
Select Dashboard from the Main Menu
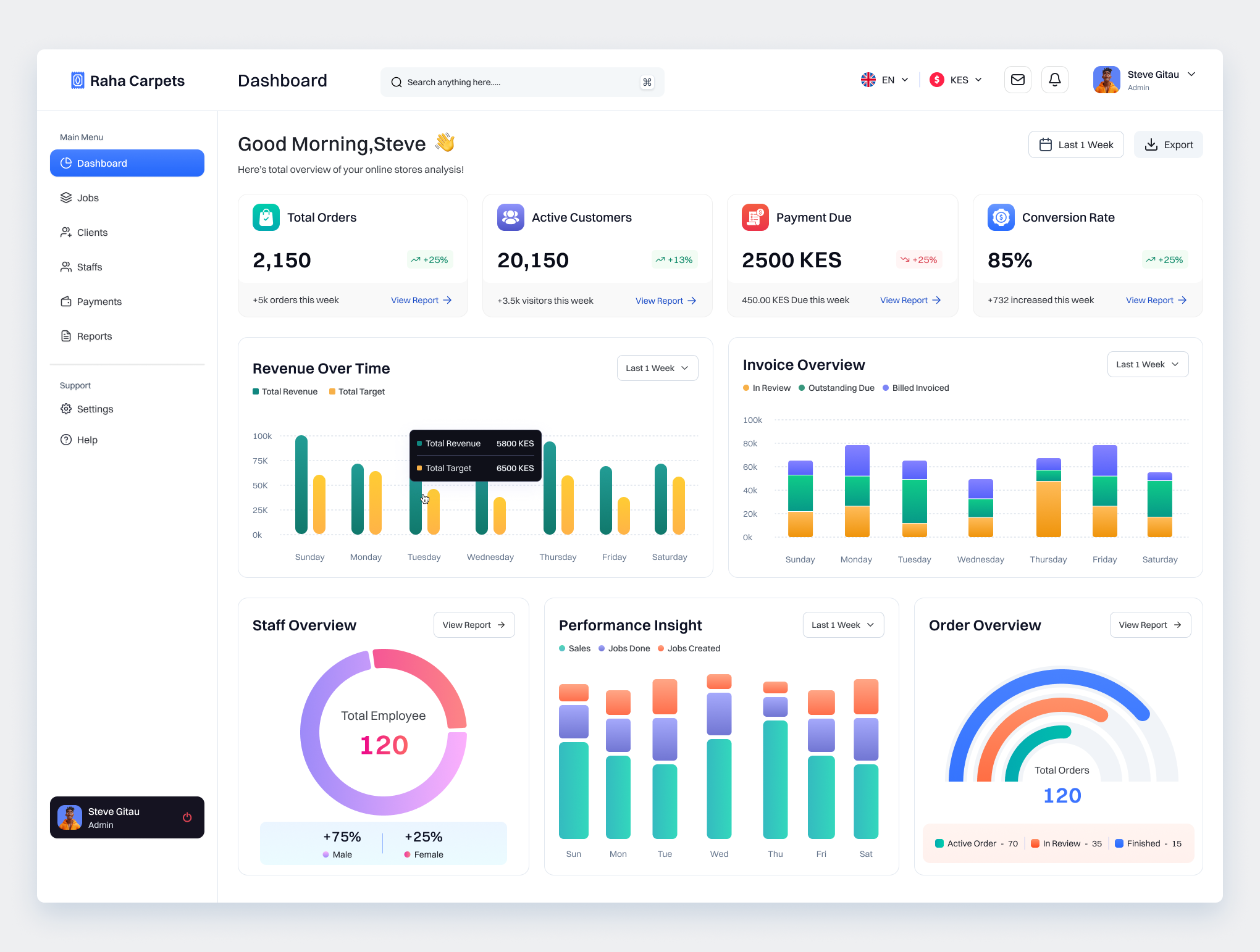tap(102, 163)
